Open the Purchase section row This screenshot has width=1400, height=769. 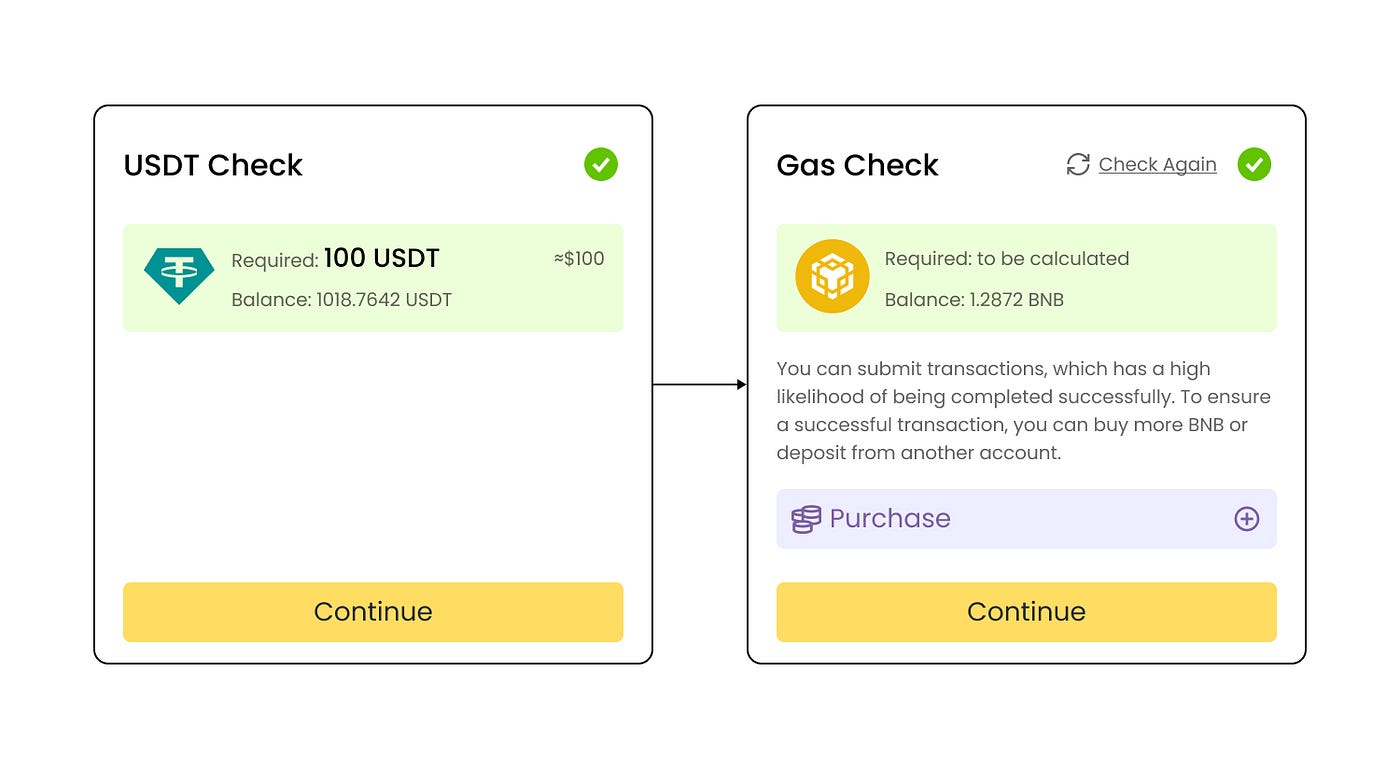tap(1026, 519)
